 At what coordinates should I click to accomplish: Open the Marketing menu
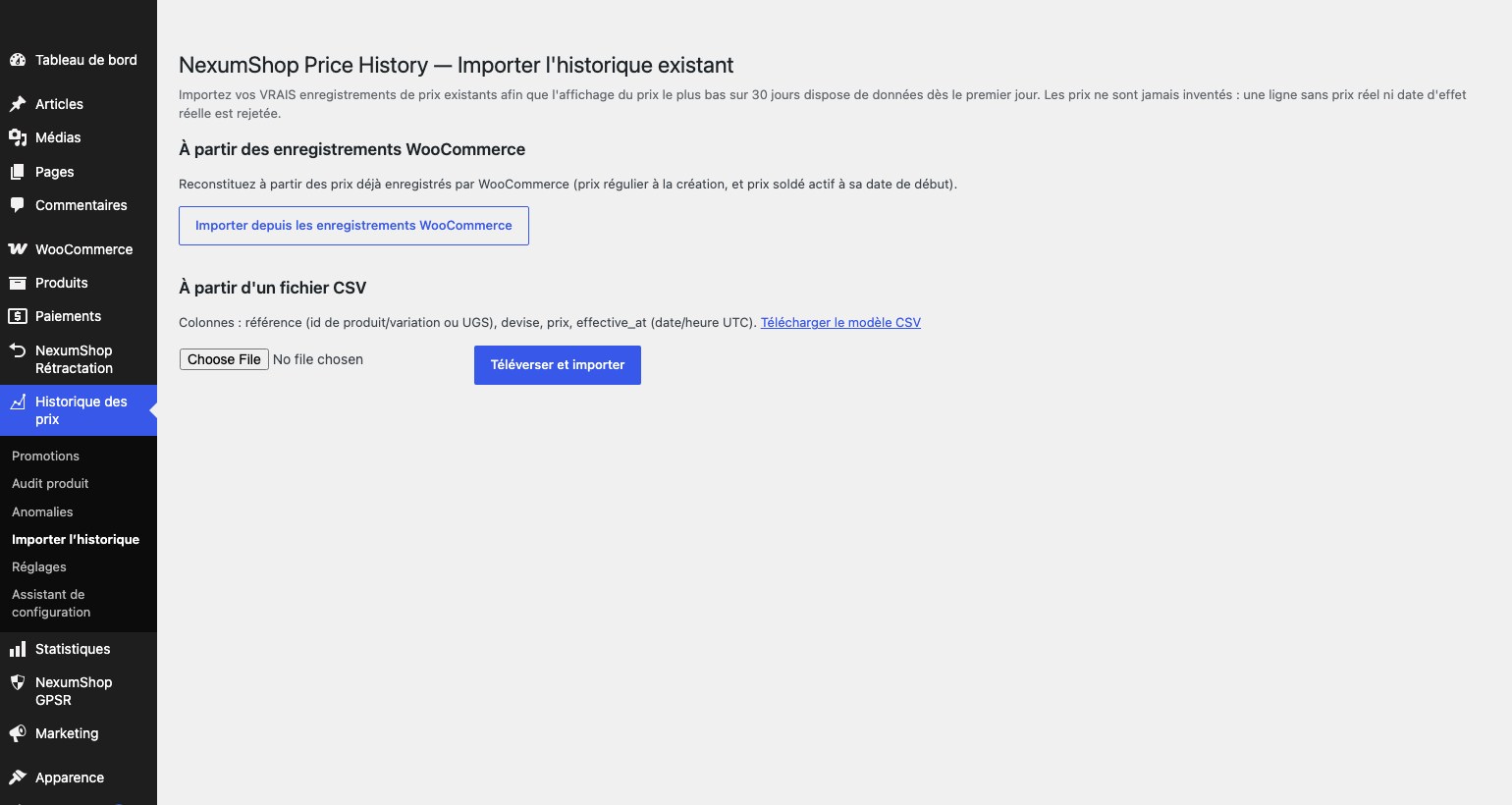tap(79, 733)
